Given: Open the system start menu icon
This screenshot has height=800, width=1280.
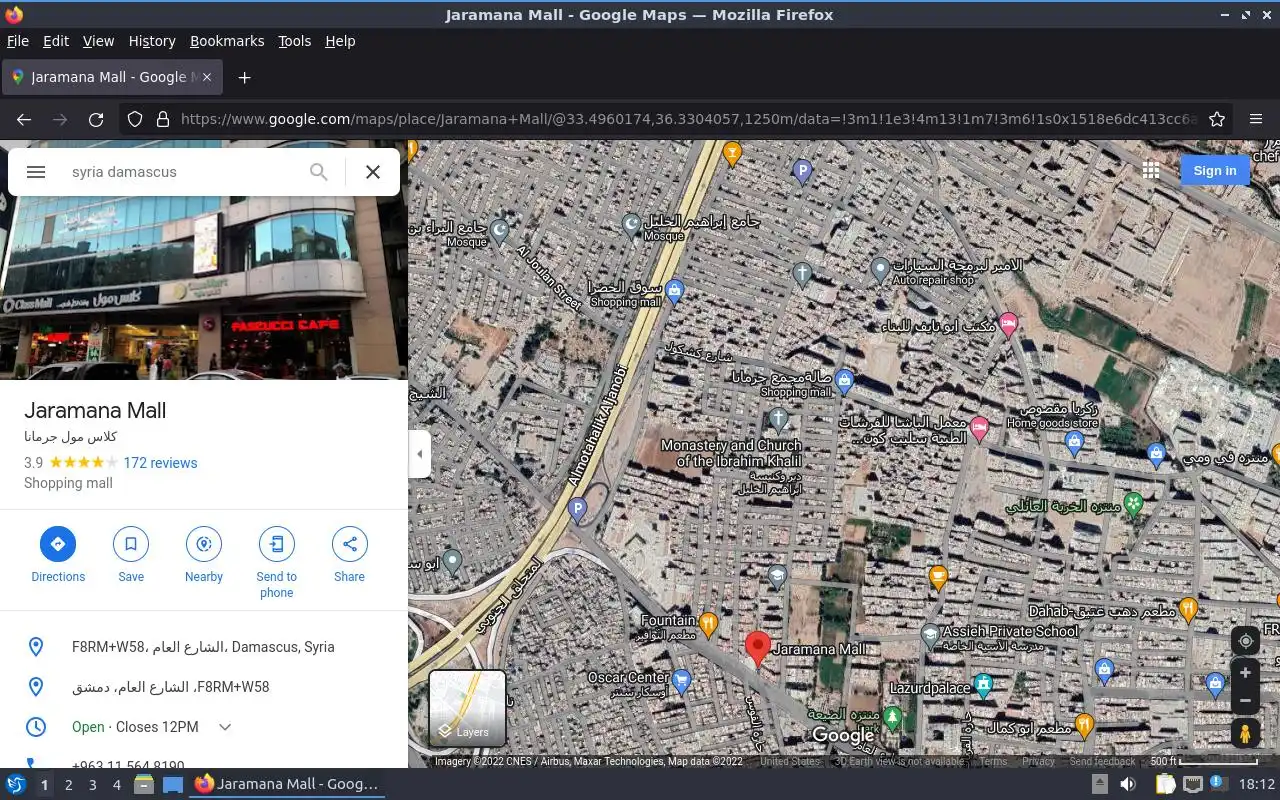Looking at the screenshot, I should point(16,785).
